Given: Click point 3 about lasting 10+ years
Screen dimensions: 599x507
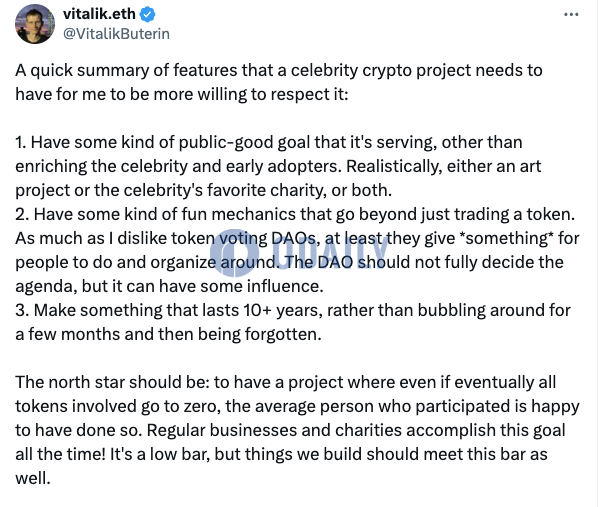Looking at the screenshot, I should coord(293,322).
